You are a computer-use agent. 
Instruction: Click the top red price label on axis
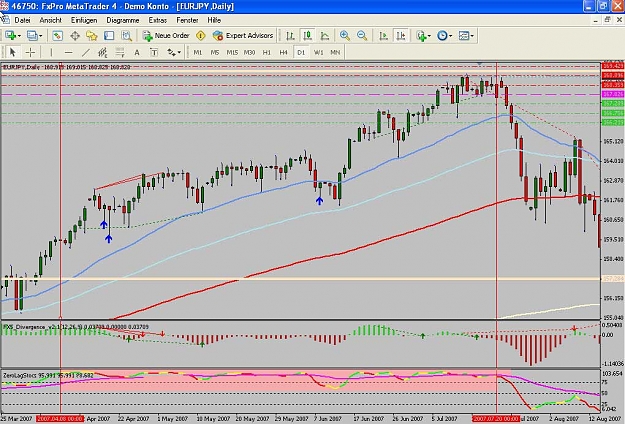pos(613,66)
